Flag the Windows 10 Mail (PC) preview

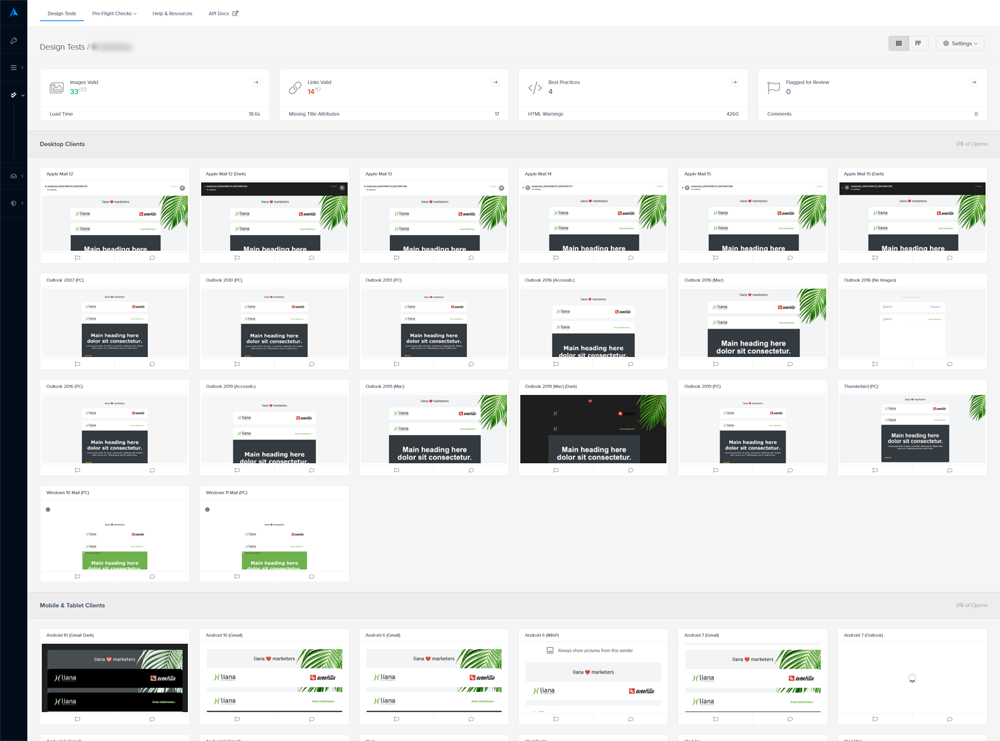coord(77,576)
